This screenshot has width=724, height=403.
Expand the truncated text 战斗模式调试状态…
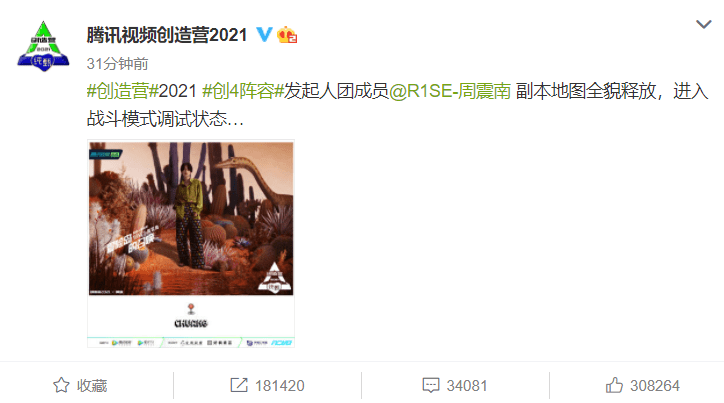pyautogui.click(x=165, y=119)
